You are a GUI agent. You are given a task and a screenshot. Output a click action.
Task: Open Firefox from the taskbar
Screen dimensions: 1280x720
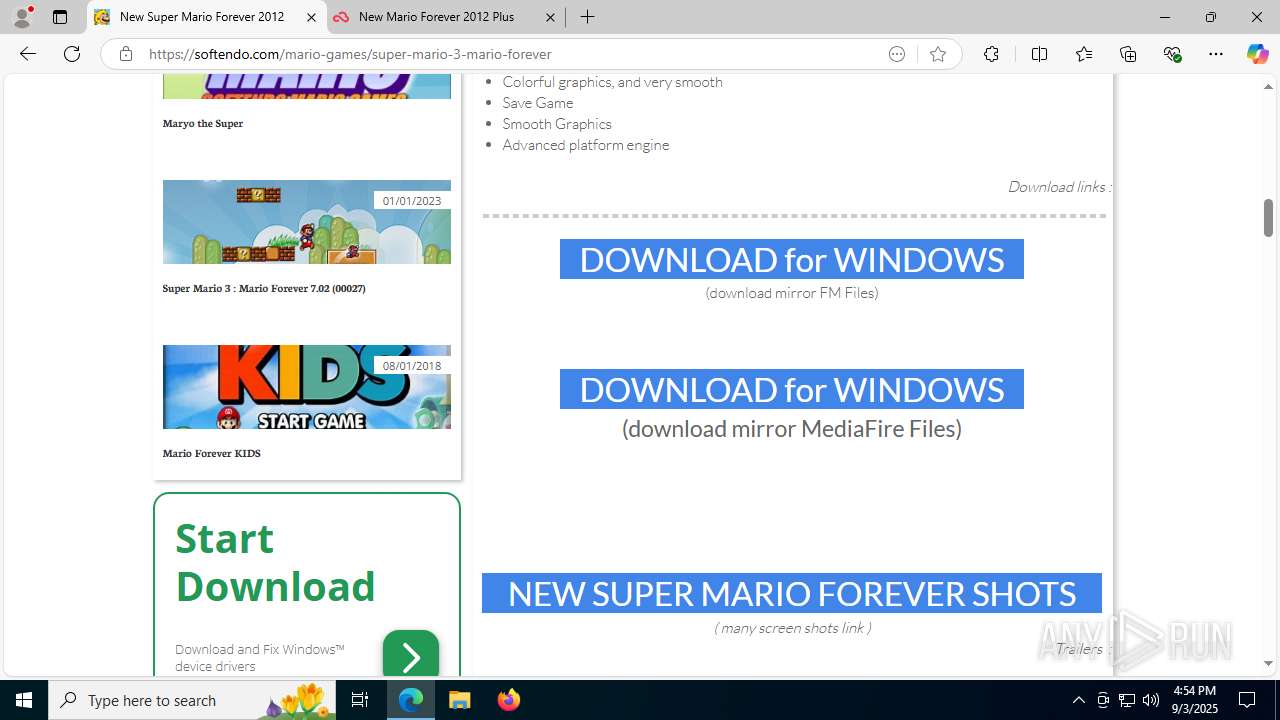(x=508, y=700)
